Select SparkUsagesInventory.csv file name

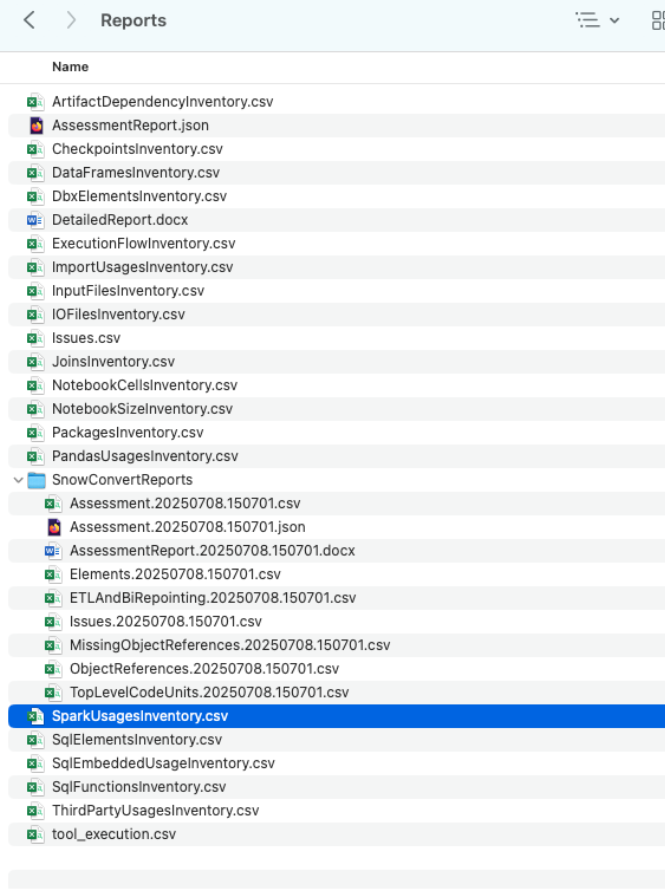(x=140, y=717)
